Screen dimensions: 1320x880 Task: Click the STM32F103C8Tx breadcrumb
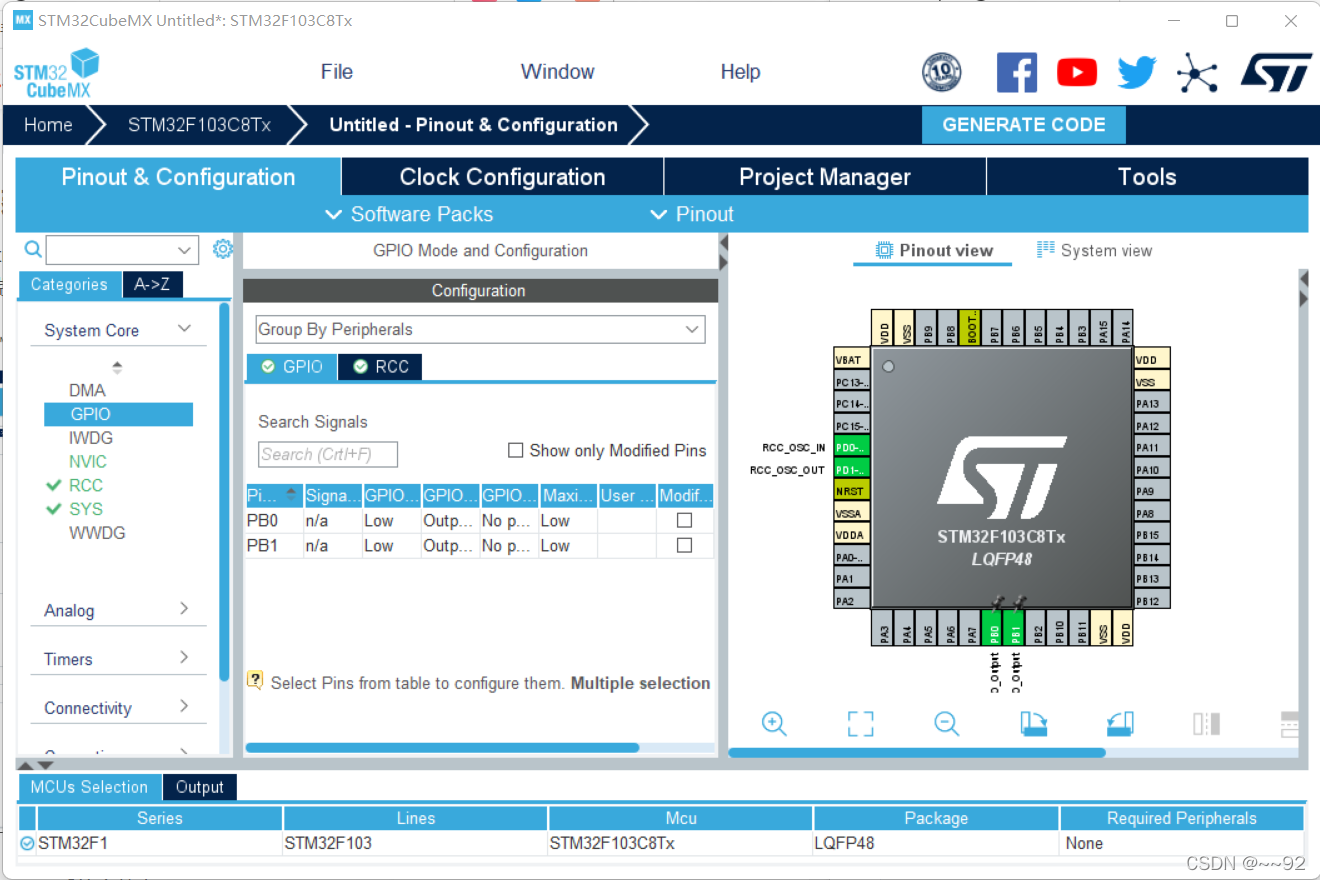[199, 125]
